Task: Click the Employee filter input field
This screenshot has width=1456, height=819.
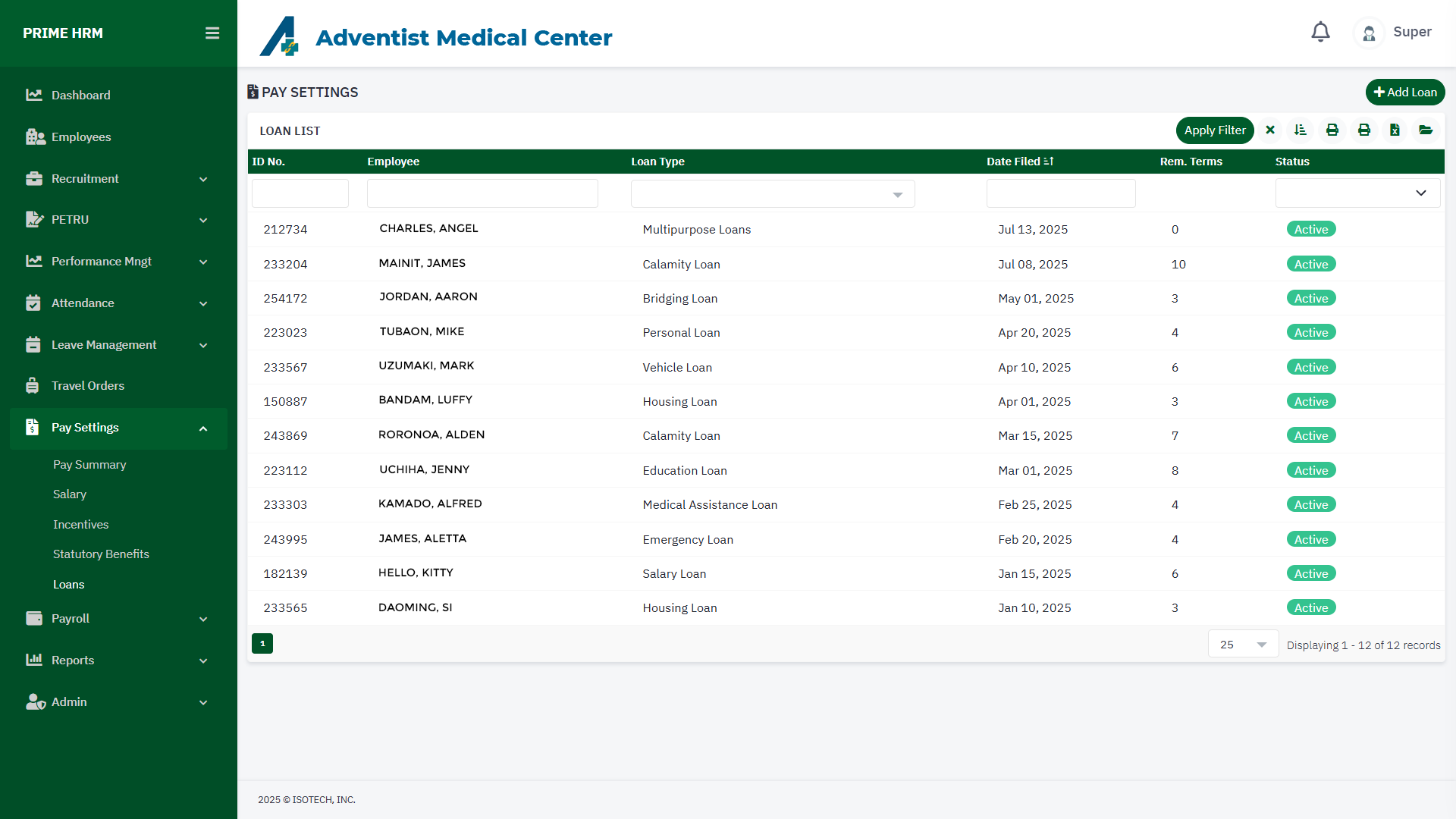Action: (x=482, y=194)
